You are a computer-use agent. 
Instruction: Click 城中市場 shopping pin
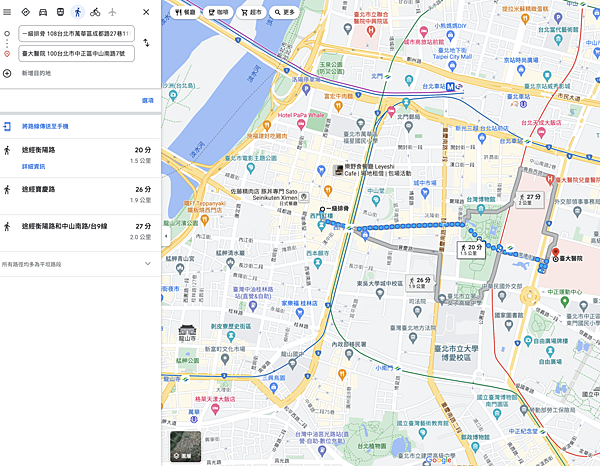(x=424, y=193)
